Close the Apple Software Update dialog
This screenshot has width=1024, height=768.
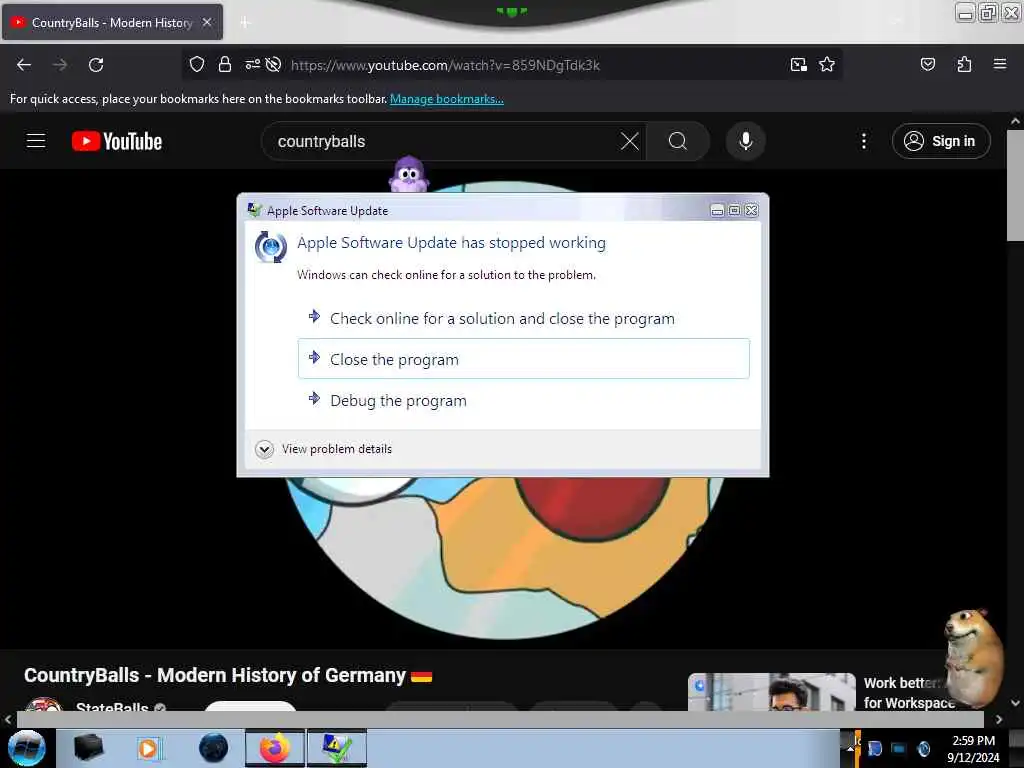[x=752, y=210]
